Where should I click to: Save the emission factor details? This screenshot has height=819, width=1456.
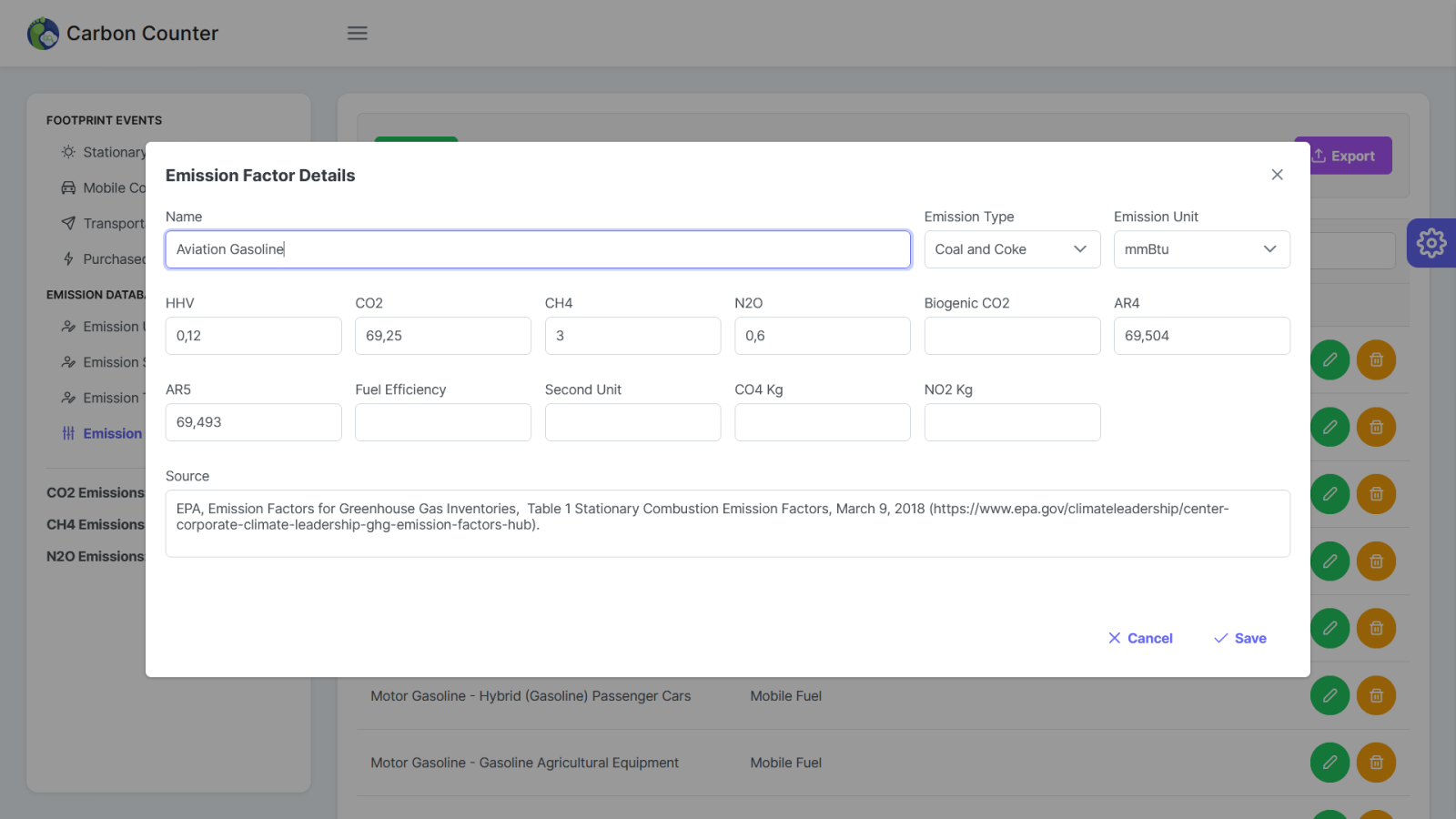1239,639
